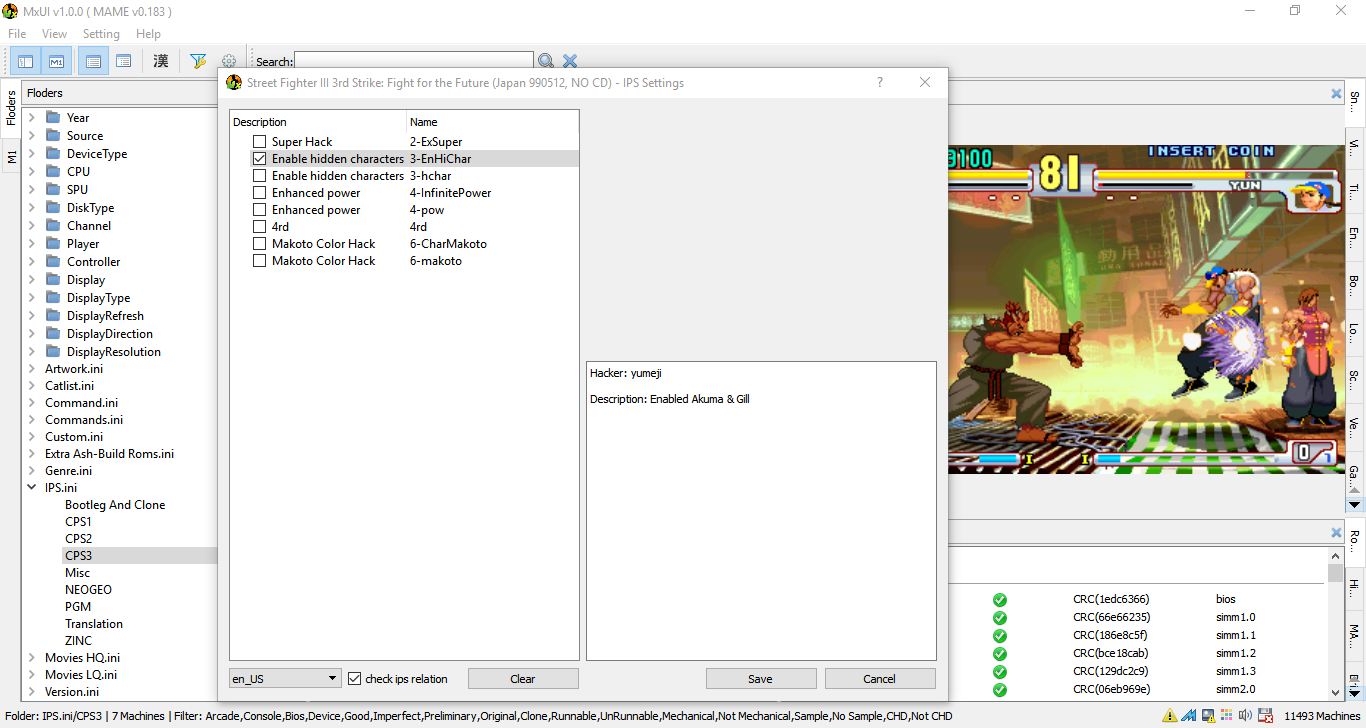Check Makoto Color Hack 6-makoto
1366x728 pixels.
[260, 261]
